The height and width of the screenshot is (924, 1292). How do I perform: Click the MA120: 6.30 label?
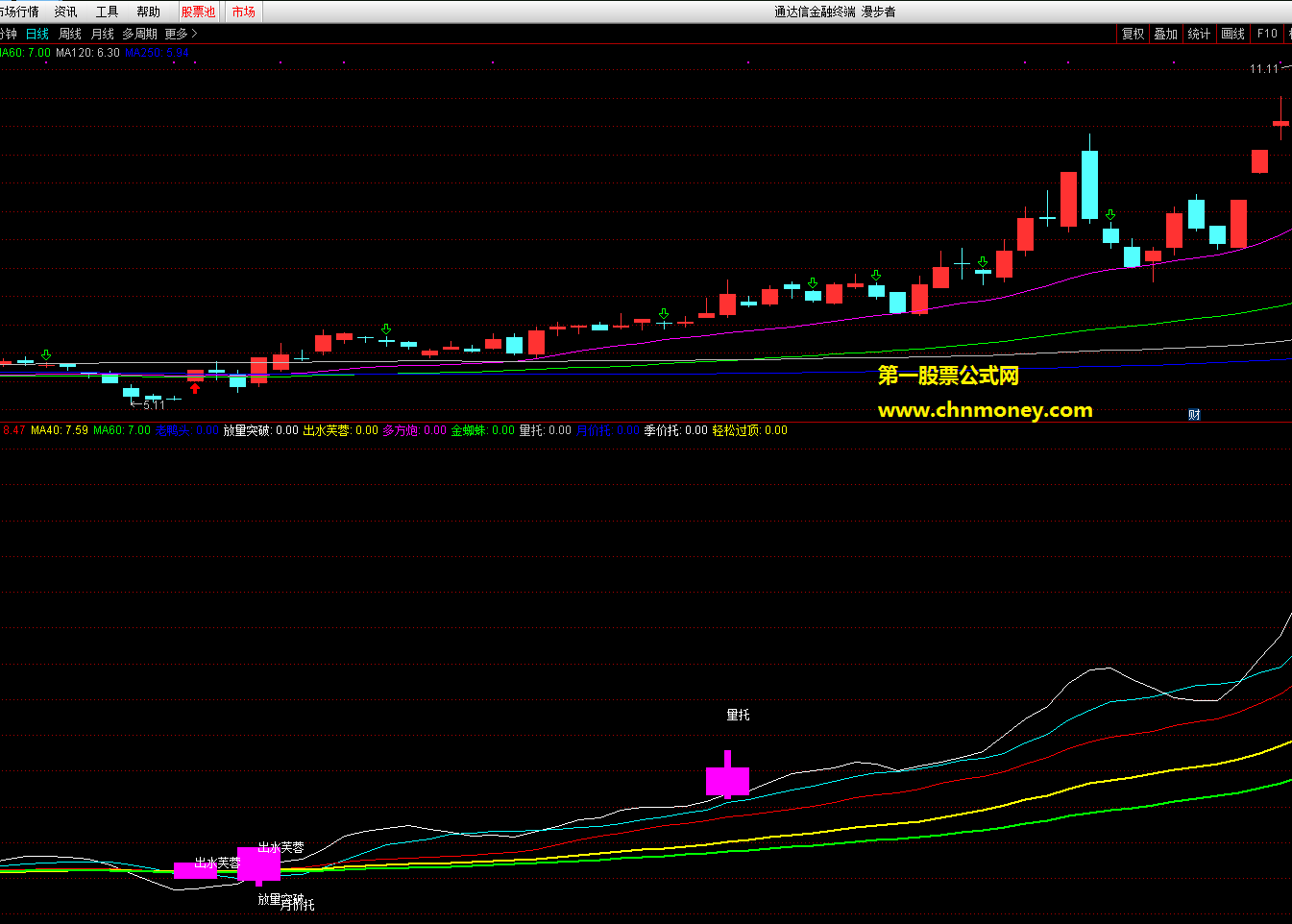[87, 53]
